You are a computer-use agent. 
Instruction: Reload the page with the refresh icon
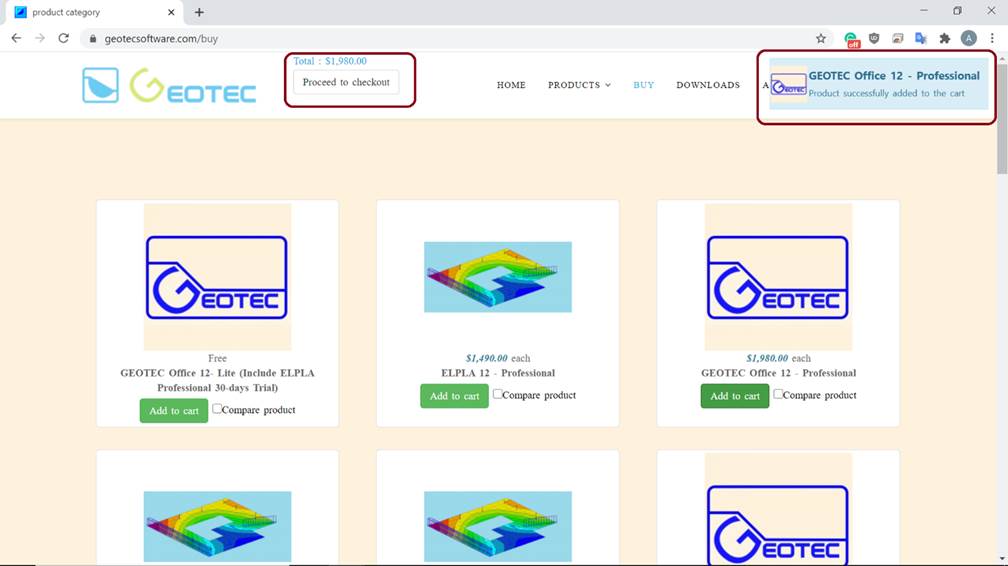[x=63, y=39]
